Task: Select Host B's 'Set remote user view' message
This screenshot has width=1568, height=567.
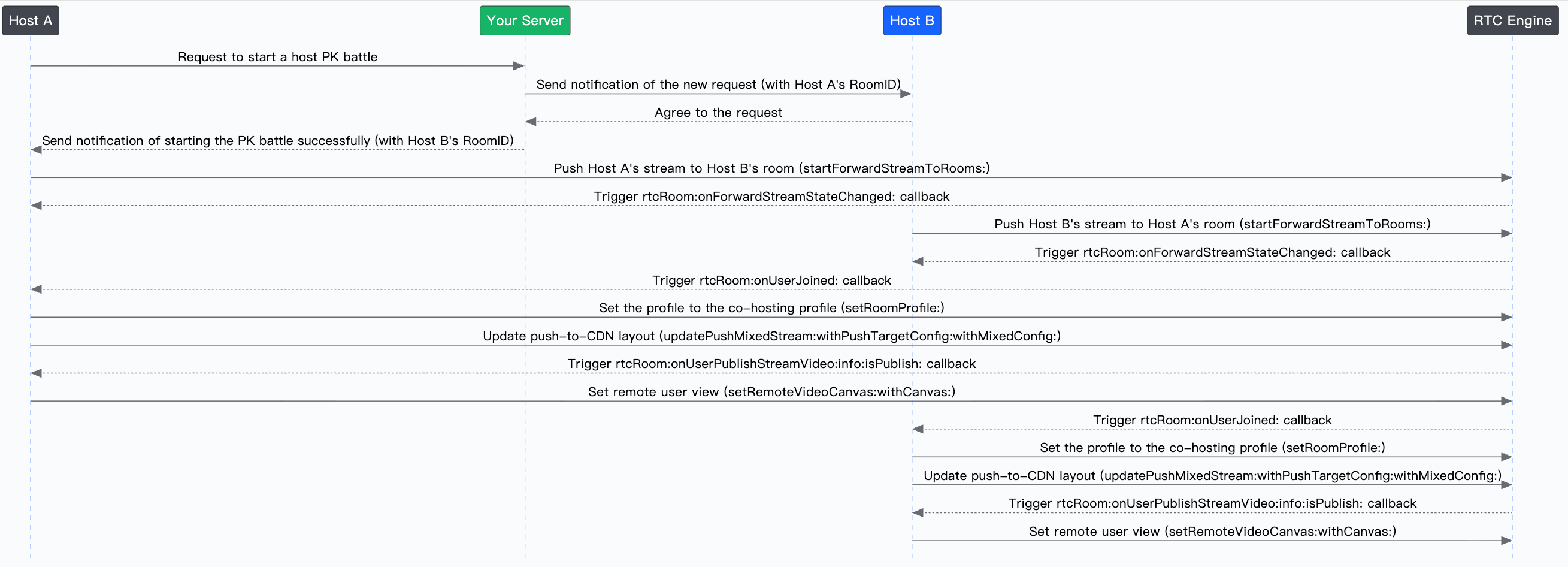Action: pyautogui.click(x=1212, y=532)
